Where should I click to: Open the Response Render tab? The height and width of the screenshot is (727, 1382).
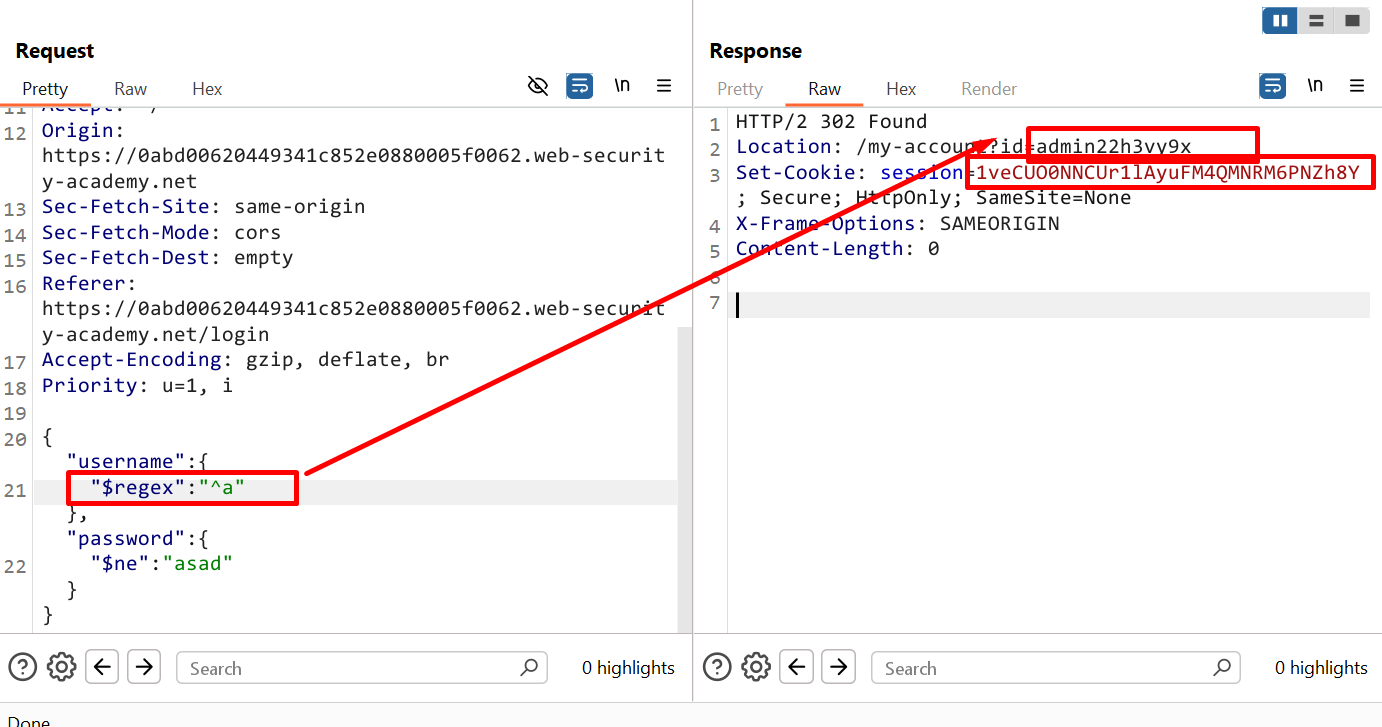pyautogui.click(x=988, y=89)
